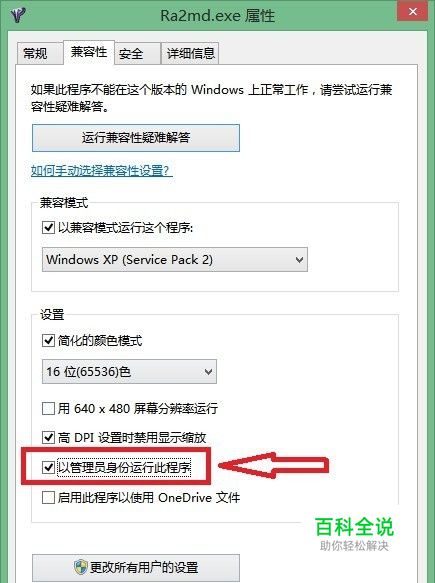Image resolution: width=435 pixels, height=583 pixels.
Task: Open the 如何手动选择兼容性设置 link
Action: (x=102, y=171)
